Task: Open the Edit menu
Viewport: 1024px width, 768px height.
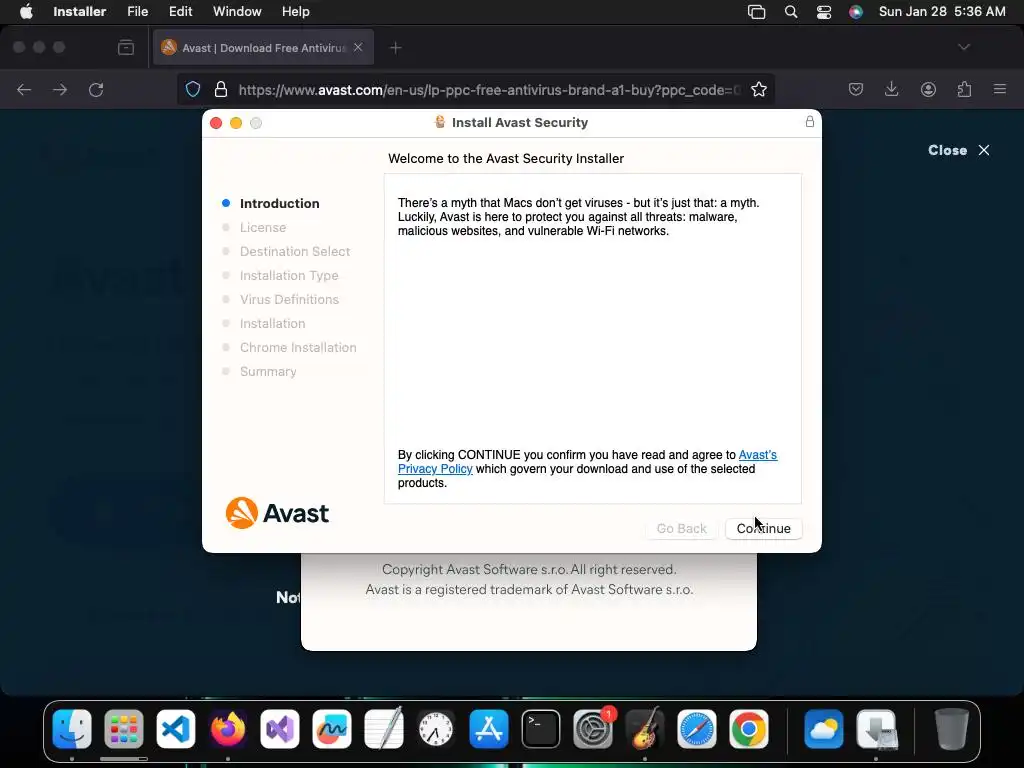Action: 180,12
